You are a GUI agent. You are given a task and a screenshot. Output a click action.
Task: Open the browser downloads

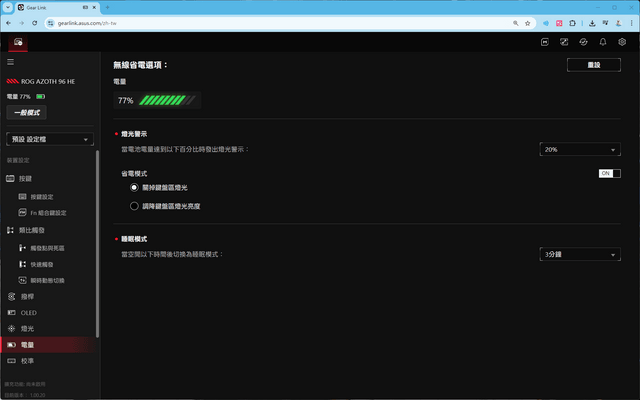click(592, 23)
